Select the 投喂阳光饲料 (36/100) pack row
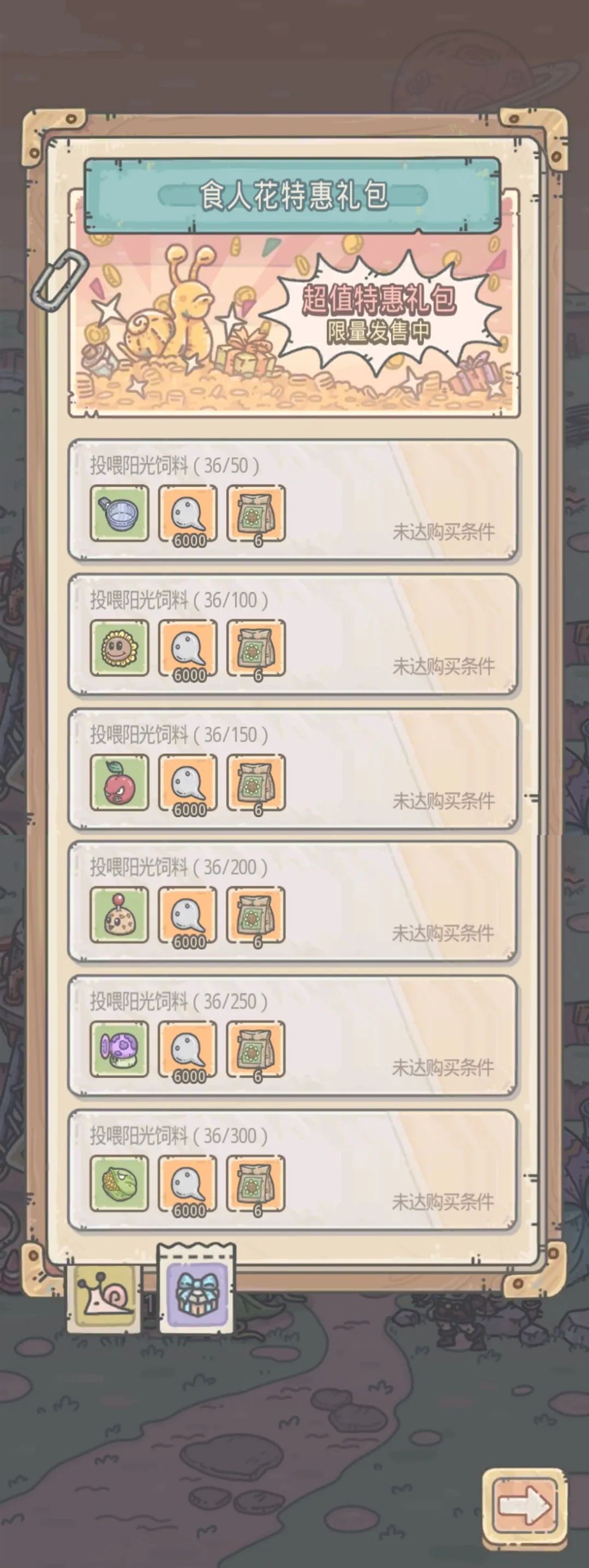The width and height of the screenshot is (589, 1568). tap(293, 634)
